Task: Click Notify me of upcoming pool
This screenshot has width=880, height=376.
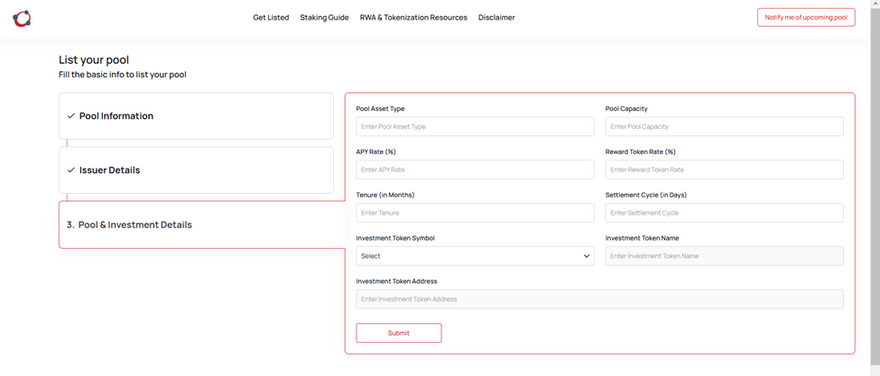Action: pos(806,17)
